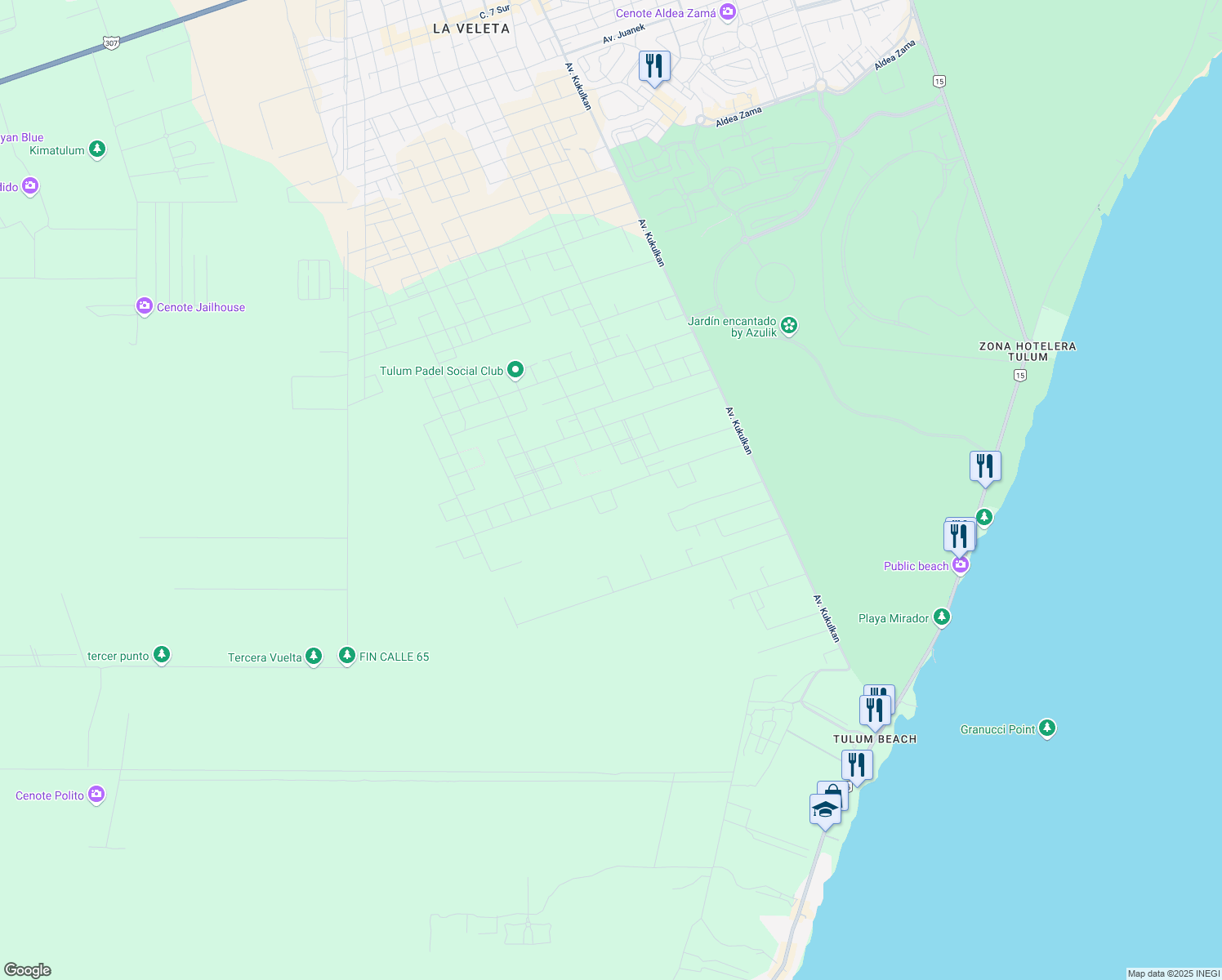The image size is (1222, 980).
Task: Click the Kimatulum park tree icon
Action: 97,149
